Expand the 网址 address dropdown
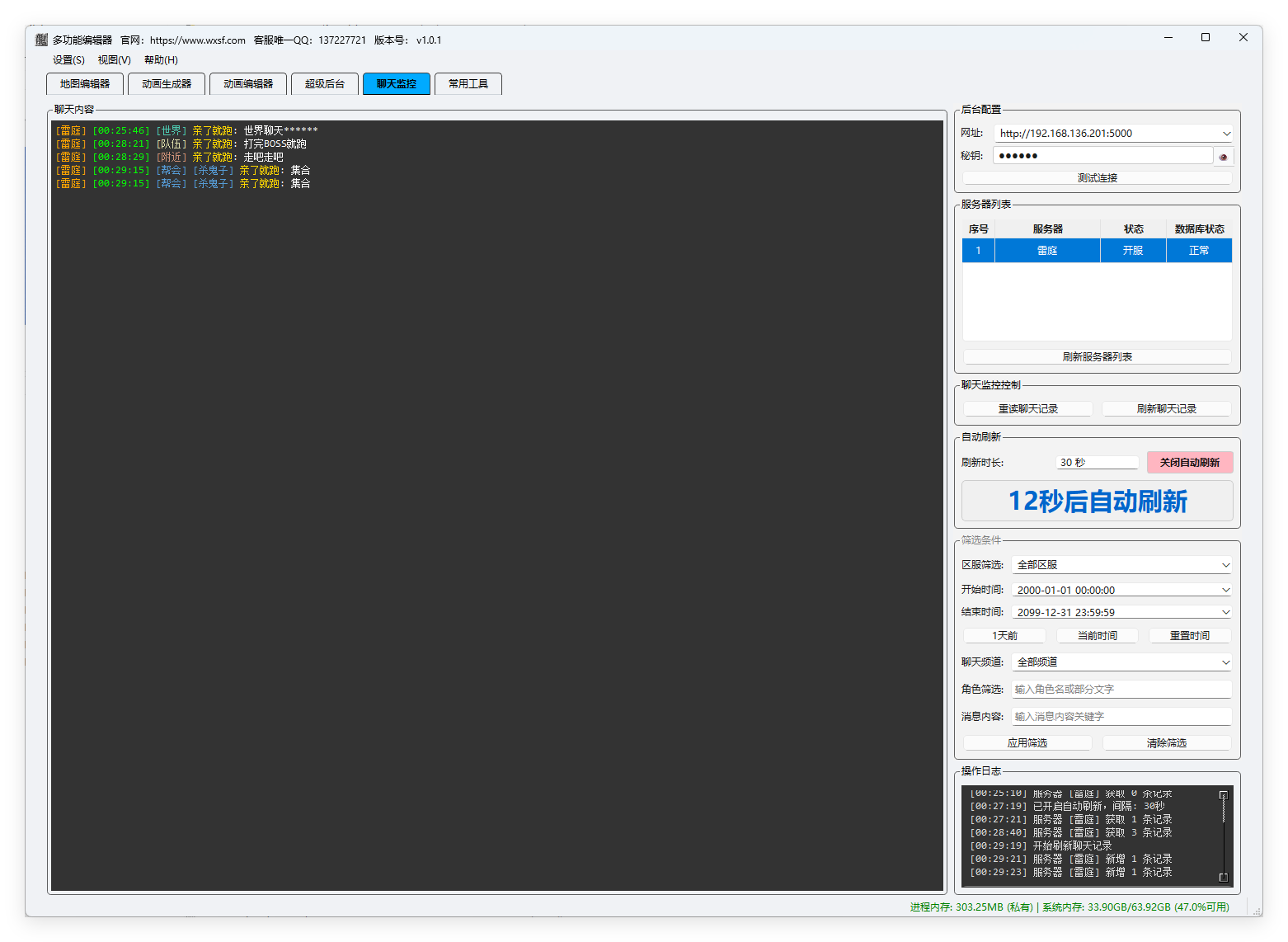1288x942 pixels. coord(1226,134)
